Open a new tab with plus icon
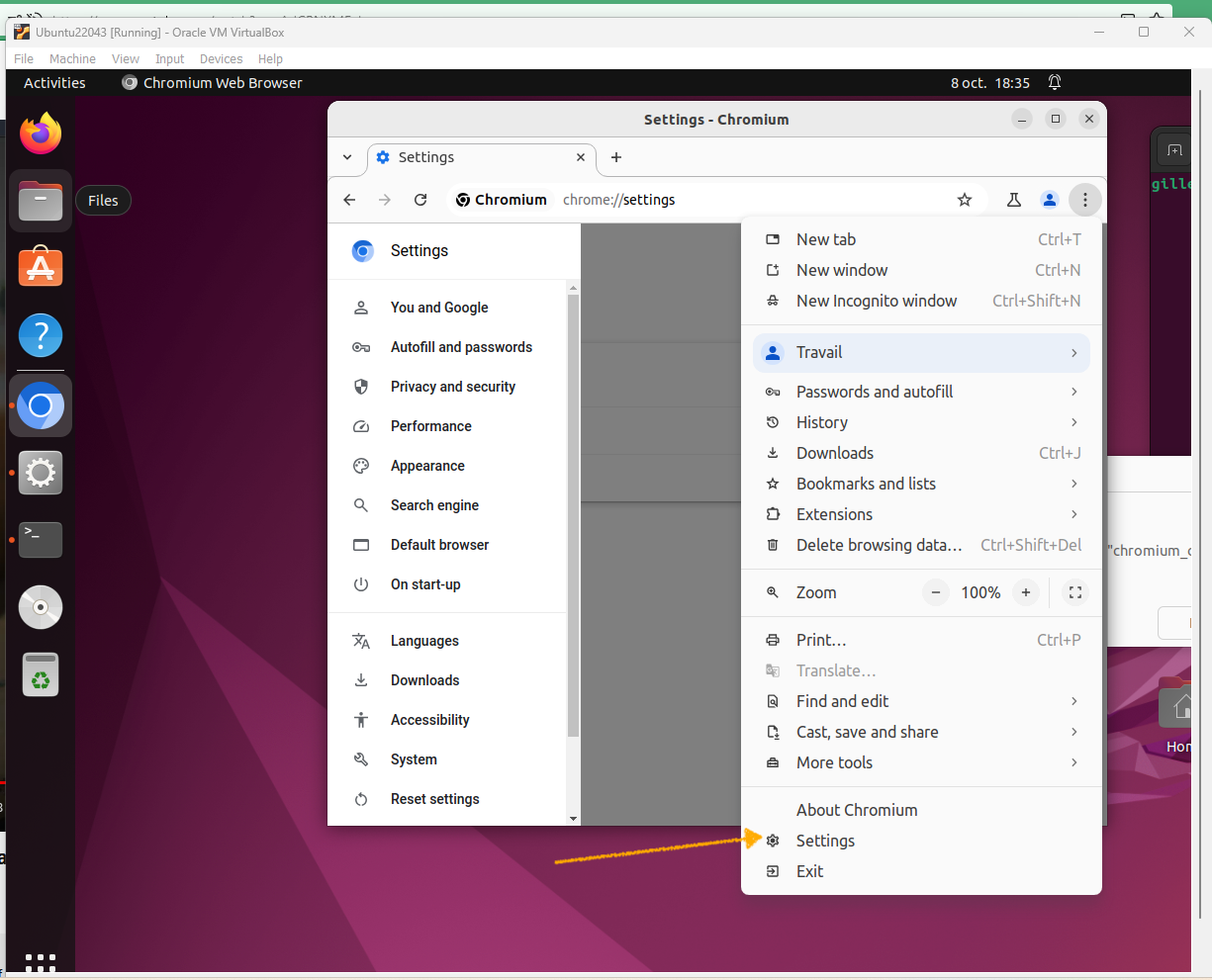Image resolution: width=1212 pixels, height=980 pixels. (616, 157)
